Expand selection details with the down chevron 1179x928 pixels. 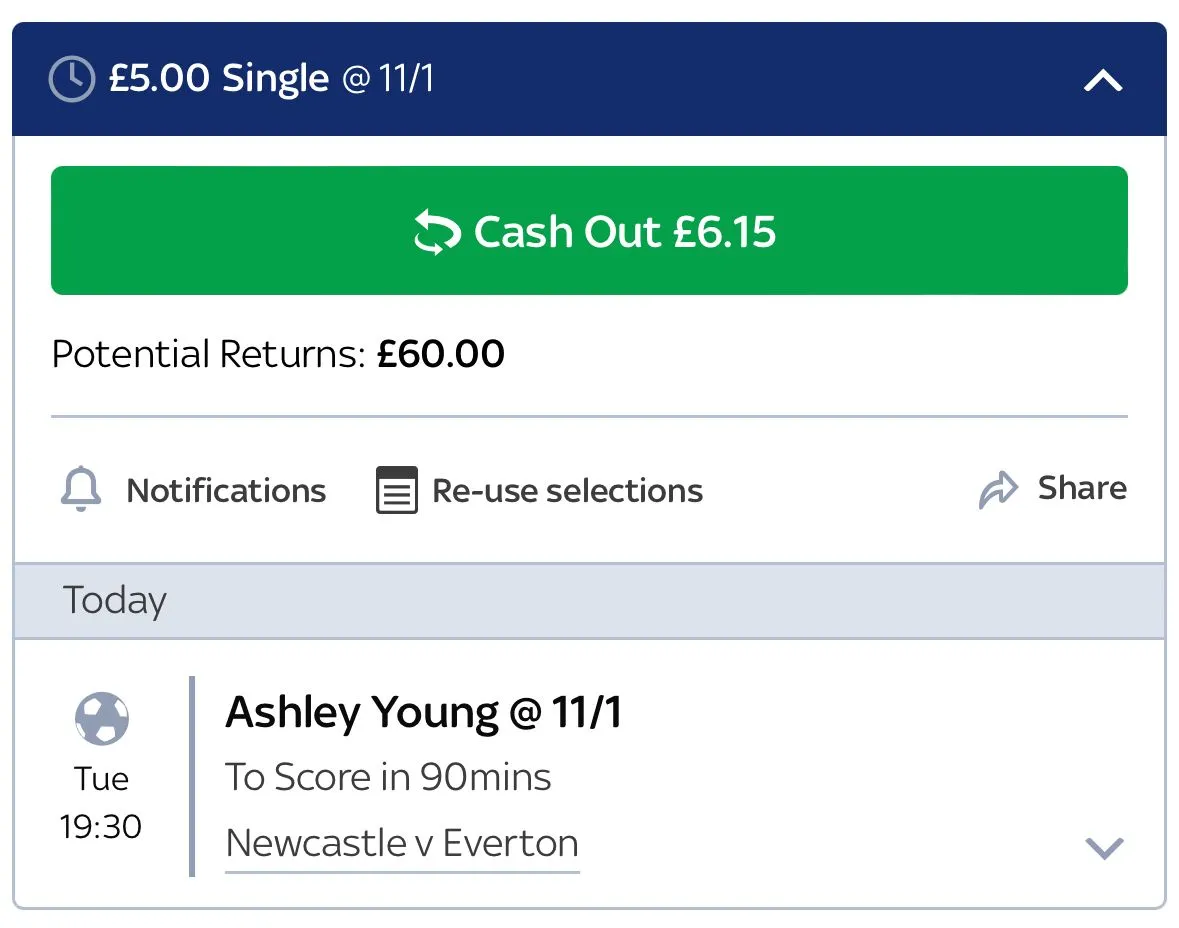coord(1104,848)
